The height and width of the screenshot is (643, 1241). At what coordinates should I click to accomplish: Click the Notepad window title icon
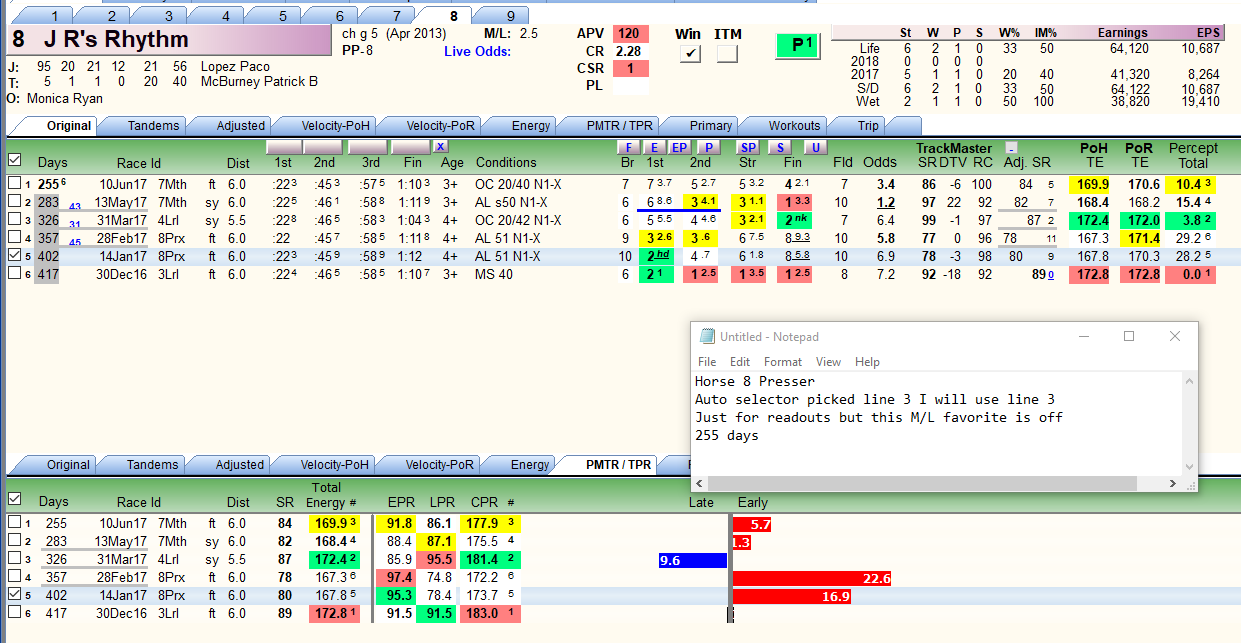(708, 337)
